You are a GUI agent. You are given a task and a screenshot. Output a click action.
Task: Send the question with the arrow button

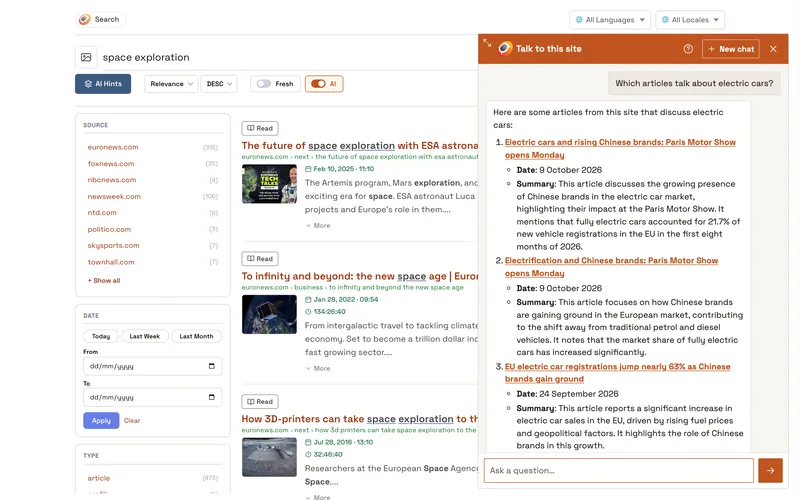coord(770,470)
